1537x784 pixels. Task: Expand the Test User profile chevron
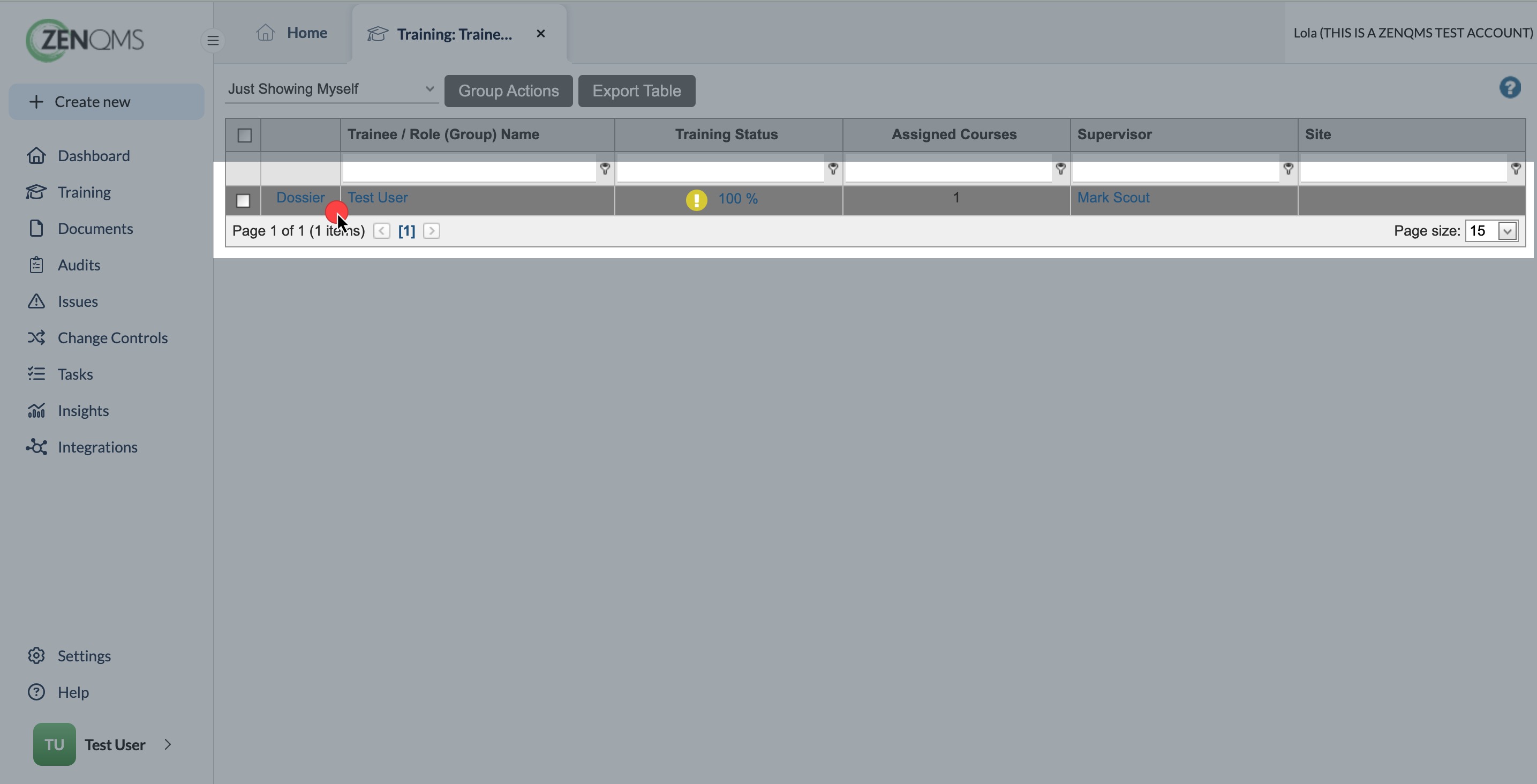(x=168, y=744)
